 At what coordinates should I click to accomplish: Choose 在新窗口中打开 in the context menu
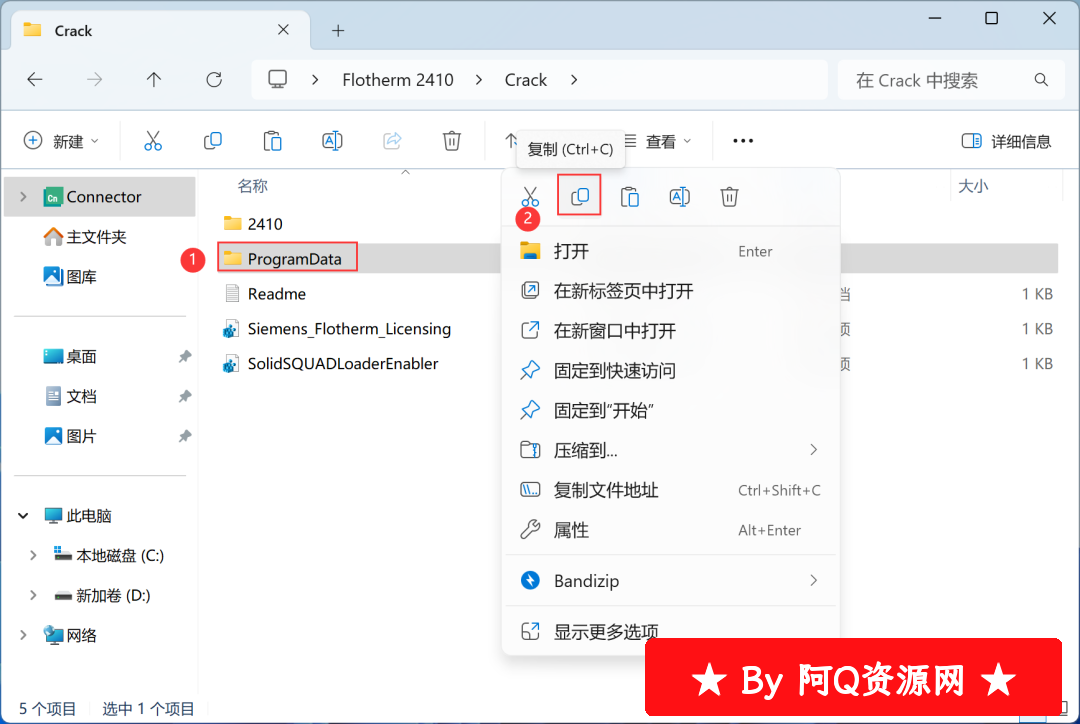click(671, 331)
